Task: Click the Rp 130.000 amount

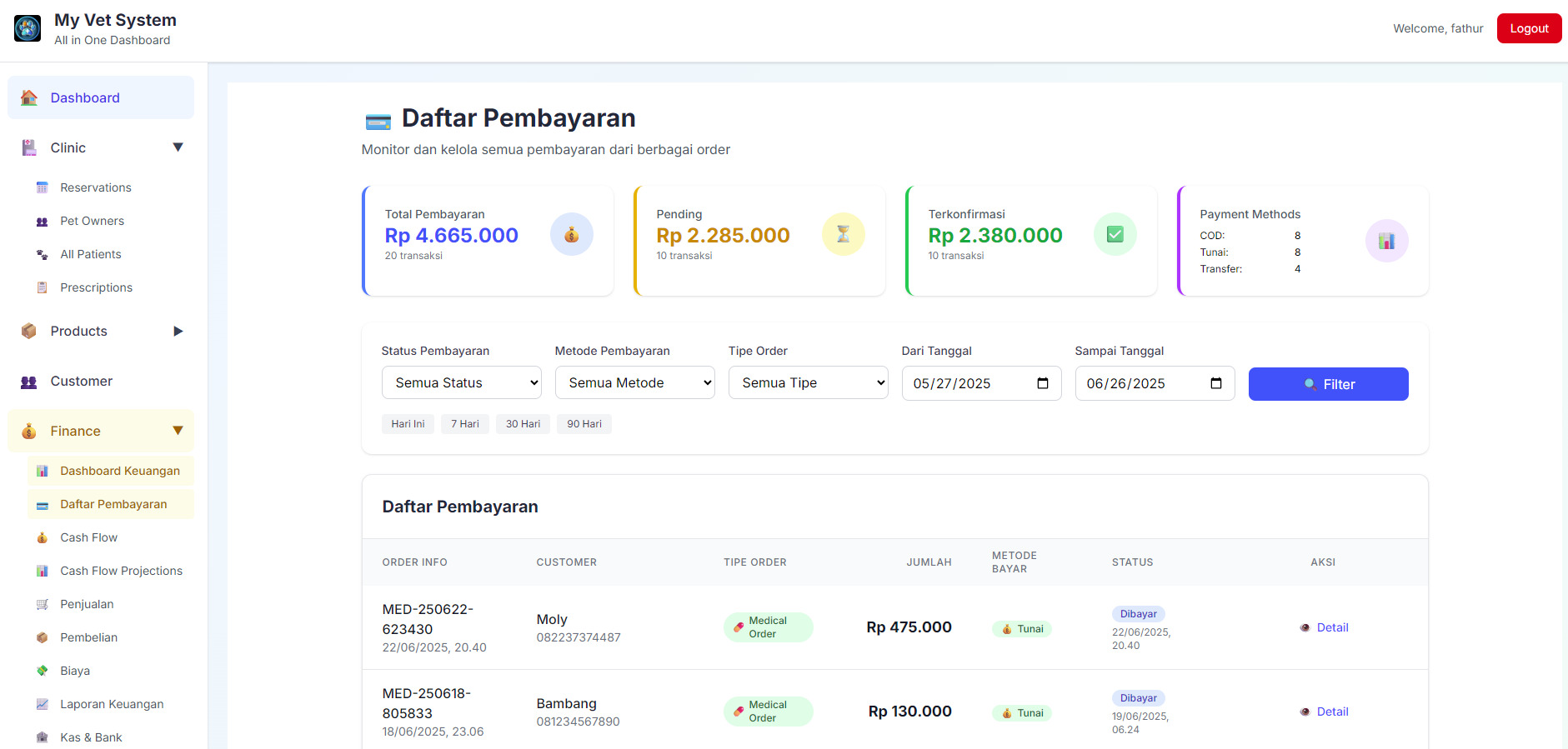Action: point(909,712)
